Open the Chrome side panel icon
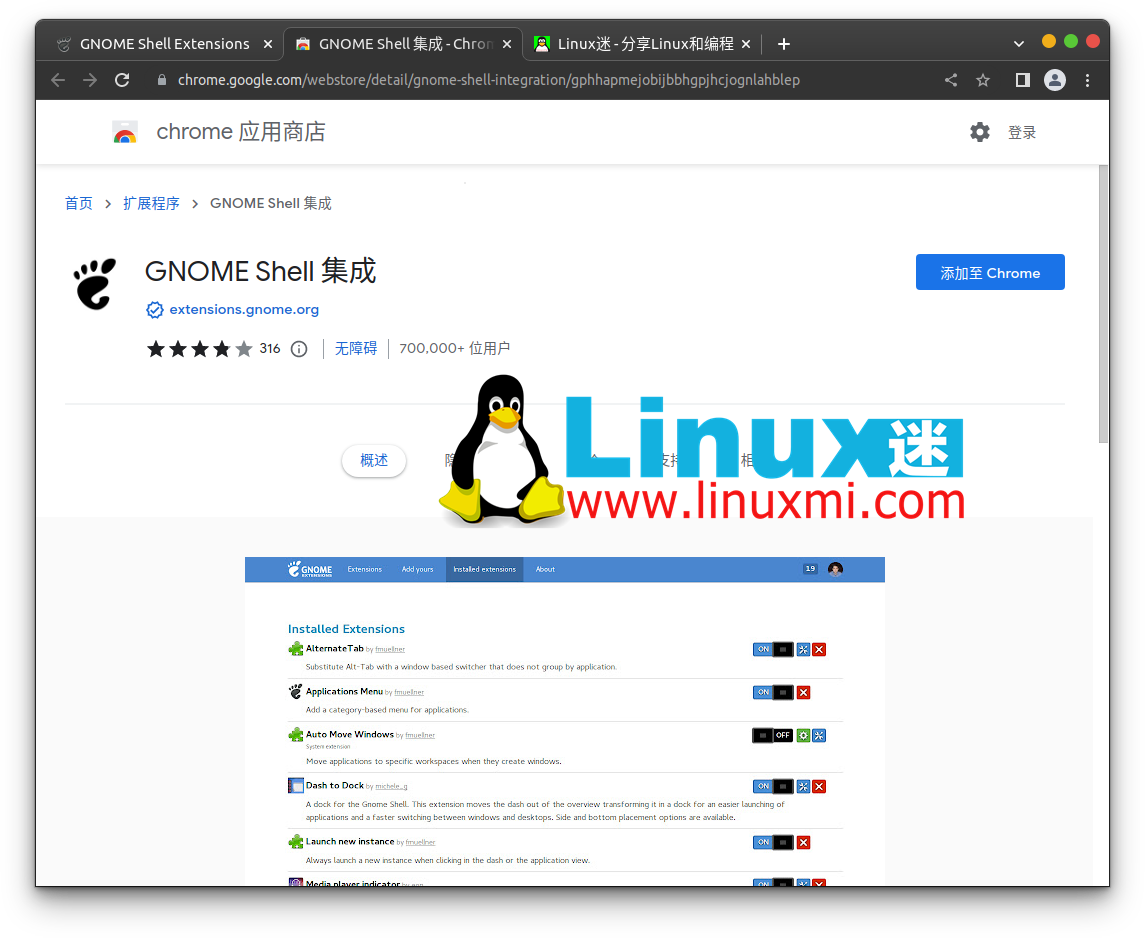The width and height of the screenshot is (1145, 938). tap(1022, 80)
